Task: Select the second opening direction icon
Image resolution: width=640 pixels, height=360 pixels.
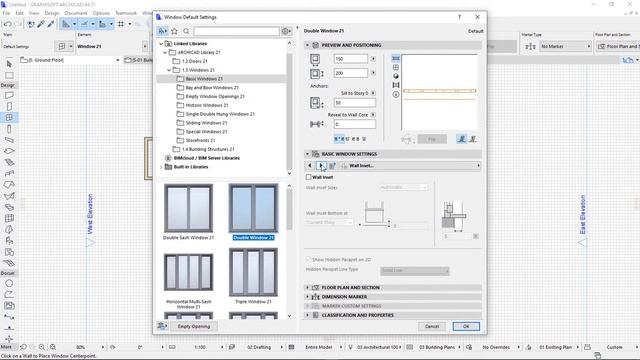Action: (x=473, y=139)
